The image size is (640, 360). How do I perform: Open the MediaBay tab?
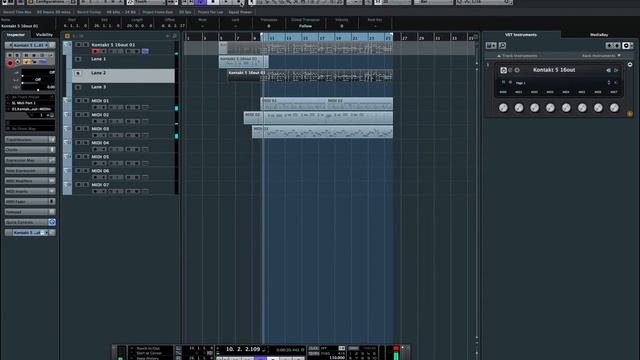coord(599,35)
